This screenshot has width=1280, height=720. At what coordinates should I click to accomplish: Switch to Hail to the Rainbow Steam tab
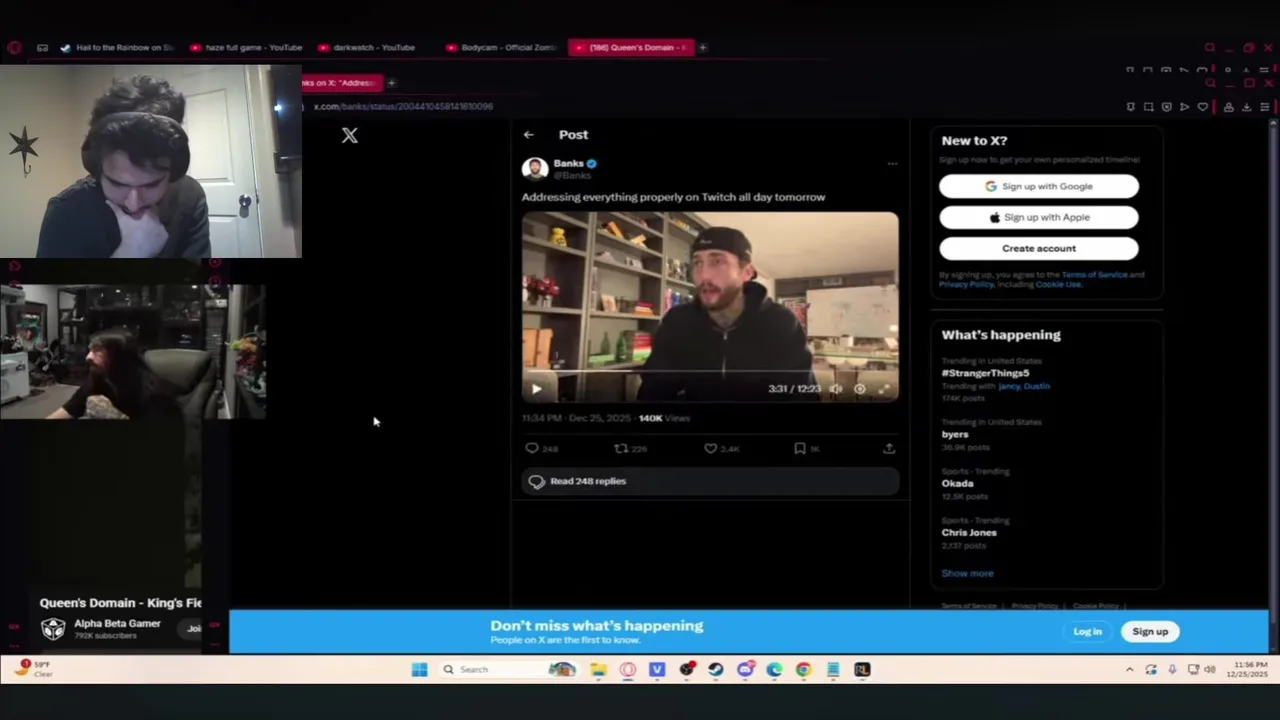tap(118, 47)
